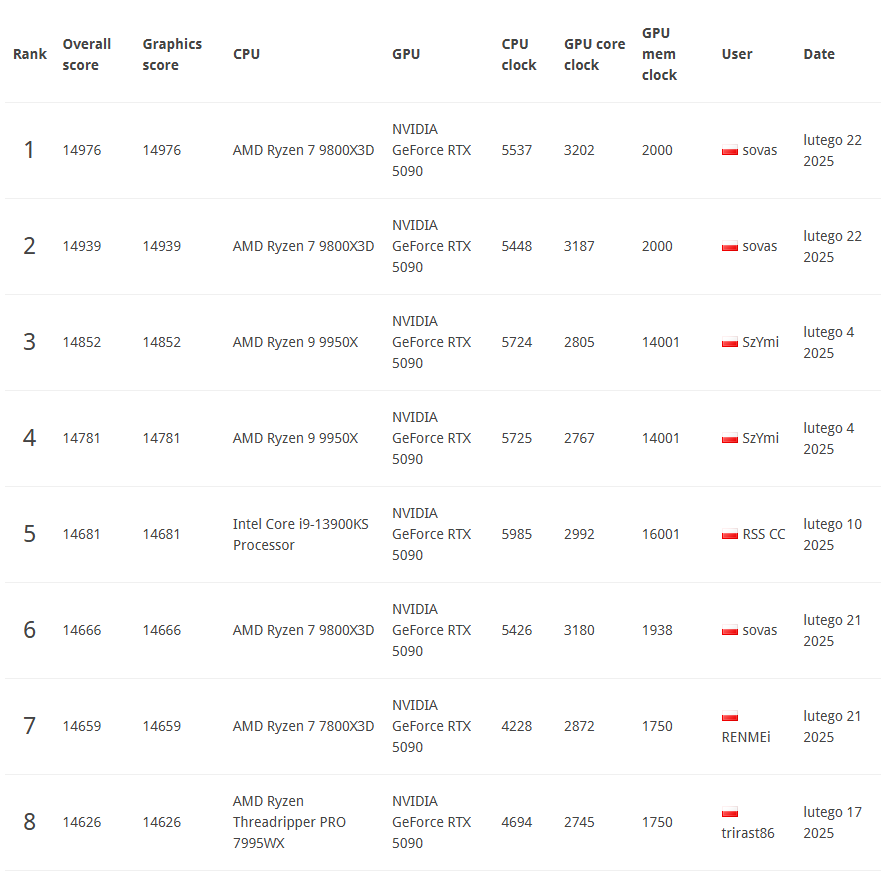Open trirast86 user profile link
The height and width of the screenshot is (876, 893).
click(747, 833)
